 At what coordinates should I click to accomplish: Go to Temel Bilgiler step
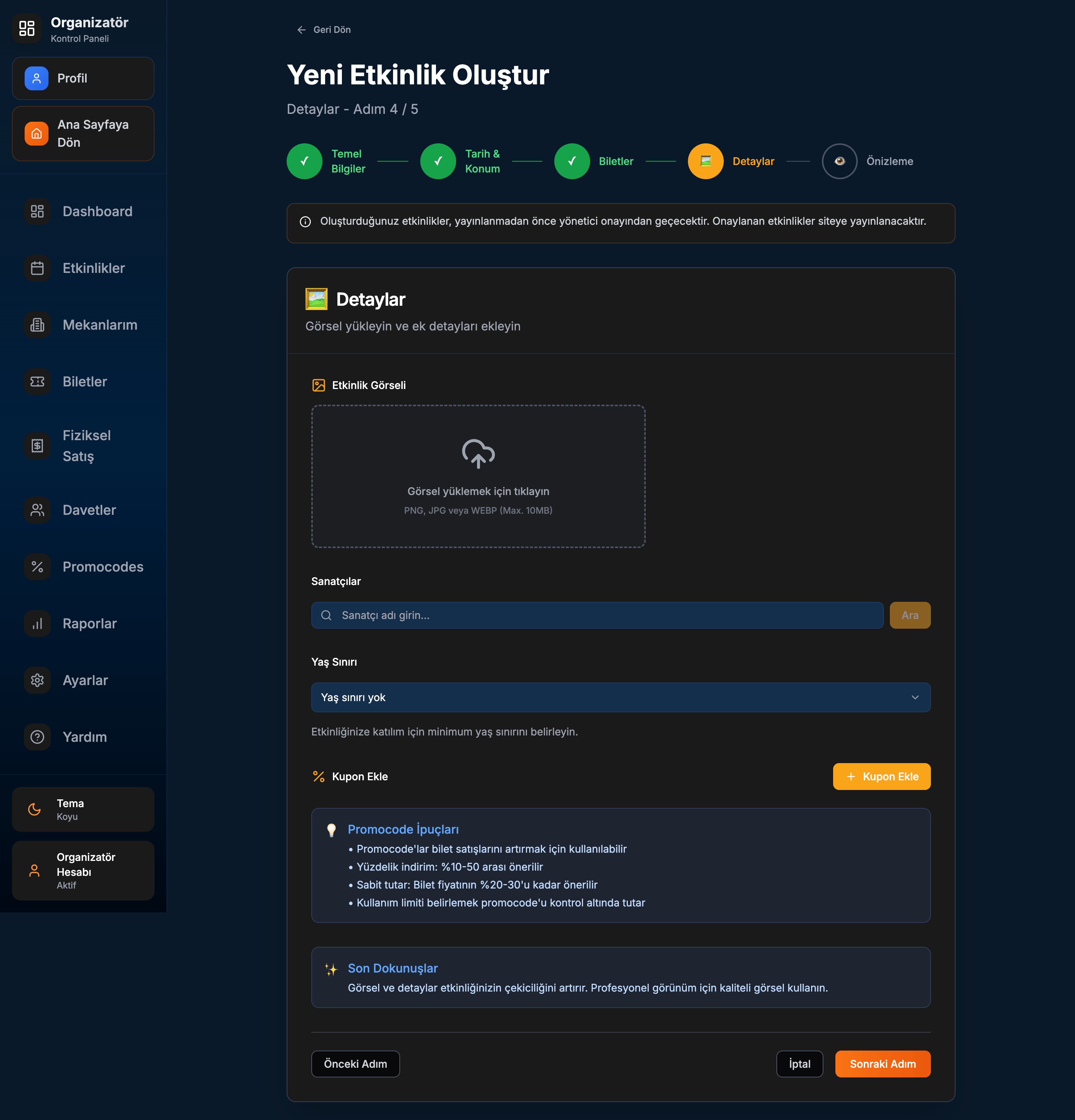pos(305,161)
